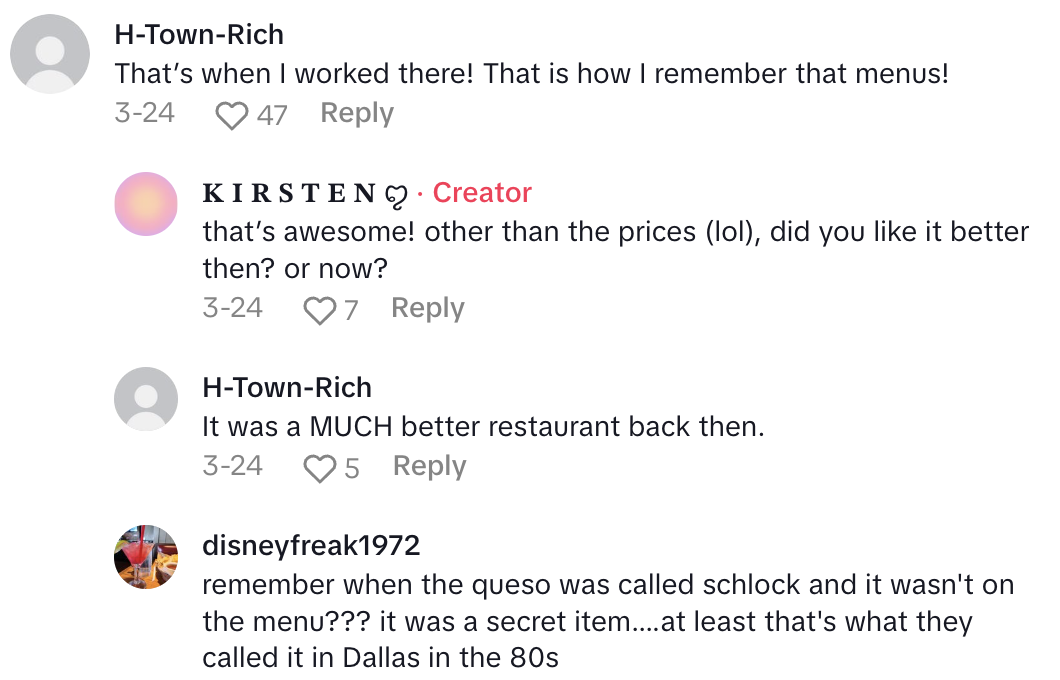Tap the 47 like count
This screenshot has height=680, width=1060.
(x=270, y=114)
